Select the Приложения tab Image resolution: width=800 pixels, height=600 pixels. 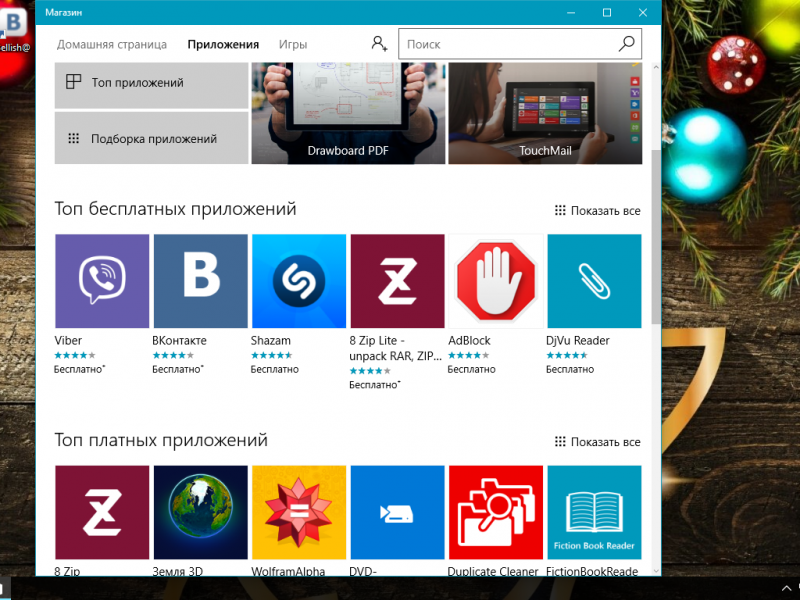pos(223,44)
